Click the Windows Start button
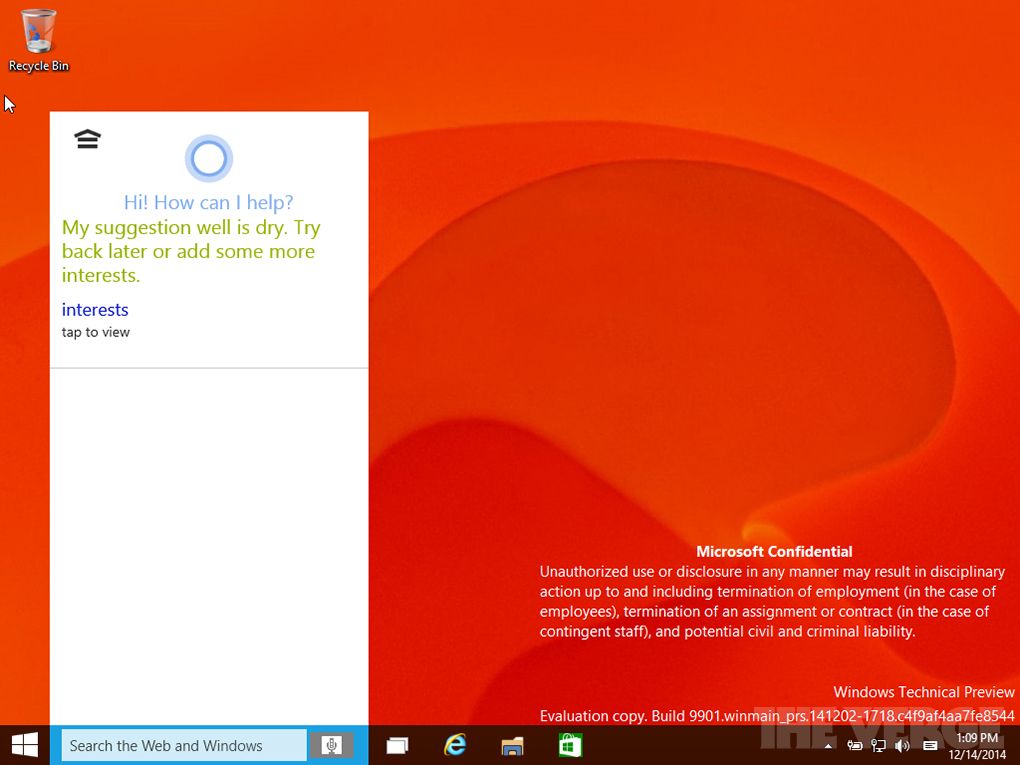 click(x=24, y=745)
